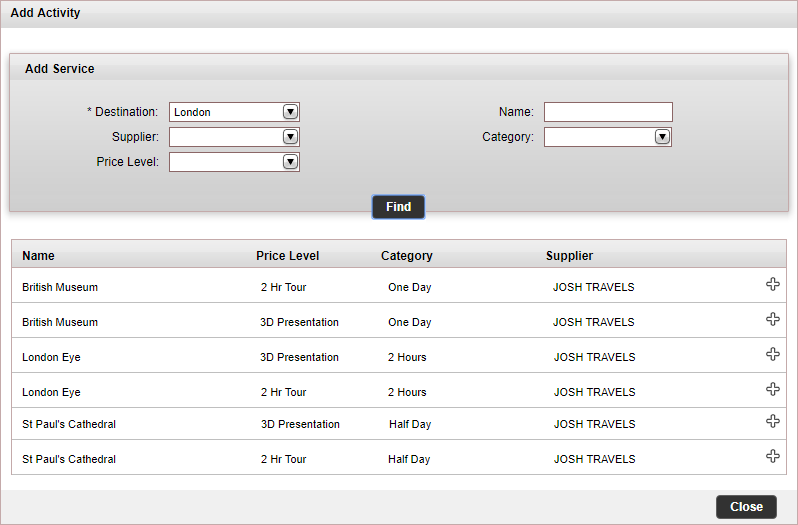
Task: Click the Name text field
Action: 608,112
